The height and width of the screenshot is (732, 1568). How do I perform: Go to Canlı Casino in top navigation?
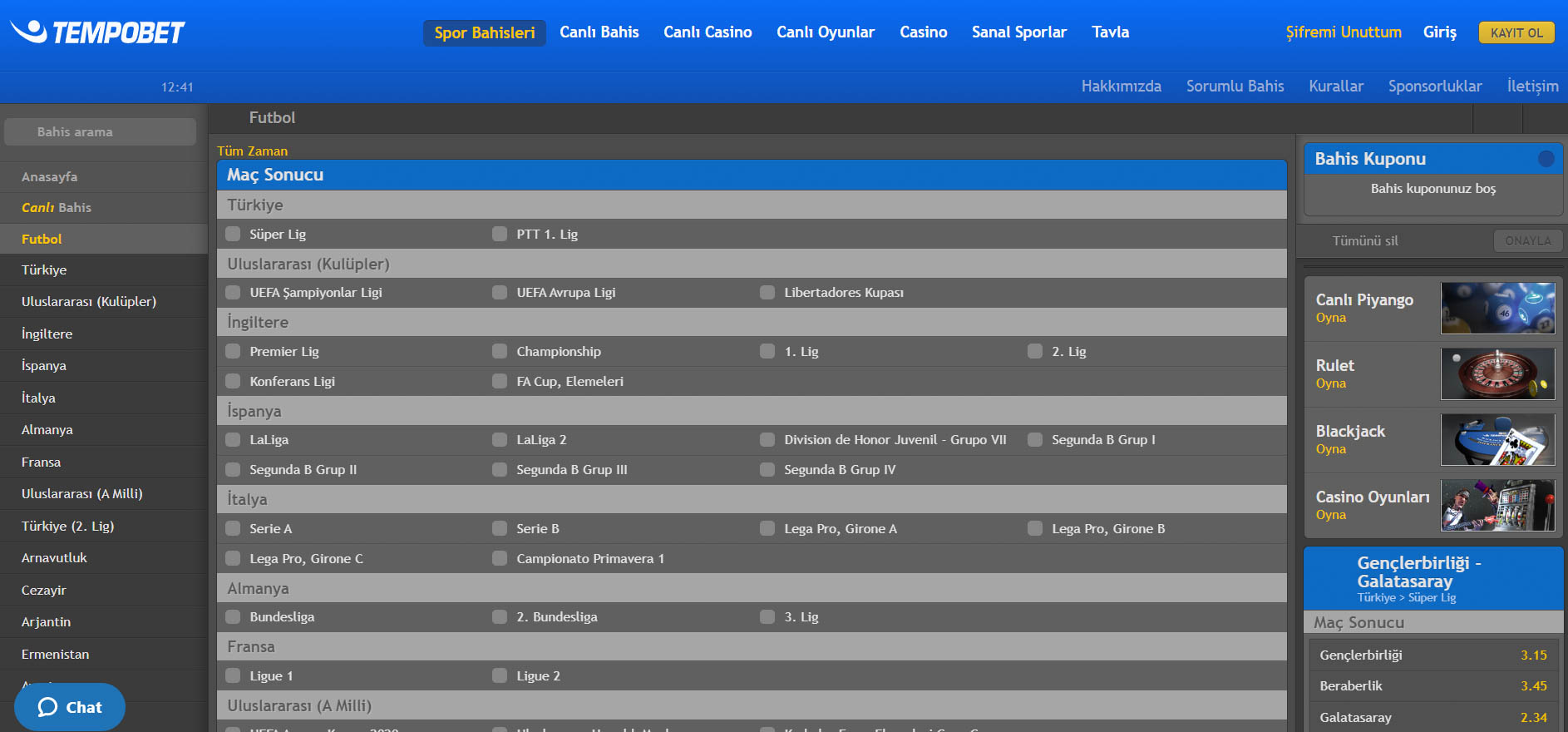coord(708,32)
